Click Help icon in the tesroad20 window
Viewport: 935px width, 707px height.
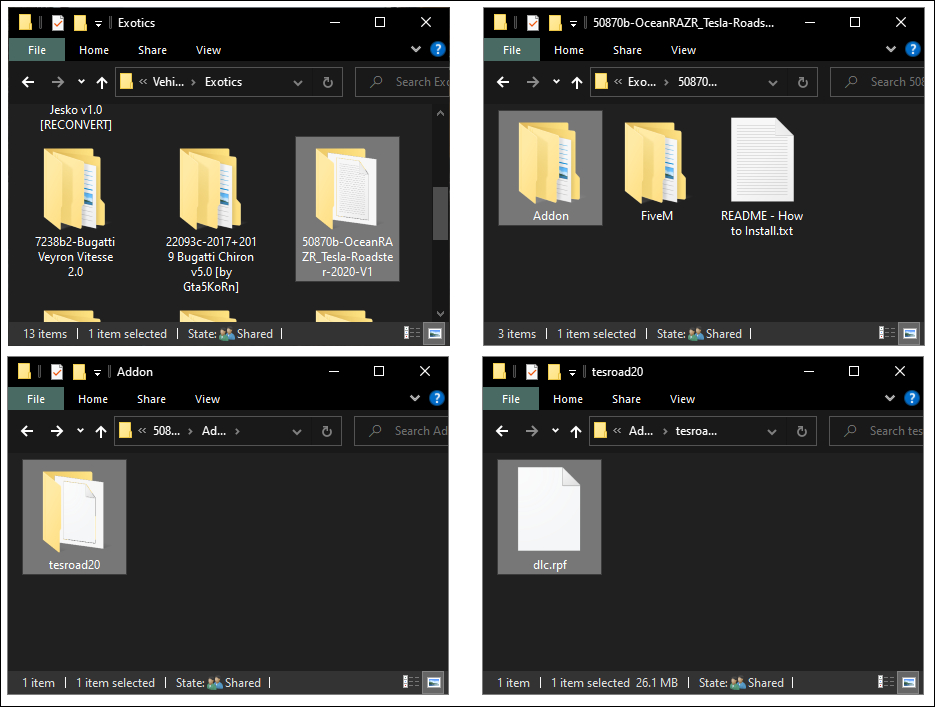(911, 398)
